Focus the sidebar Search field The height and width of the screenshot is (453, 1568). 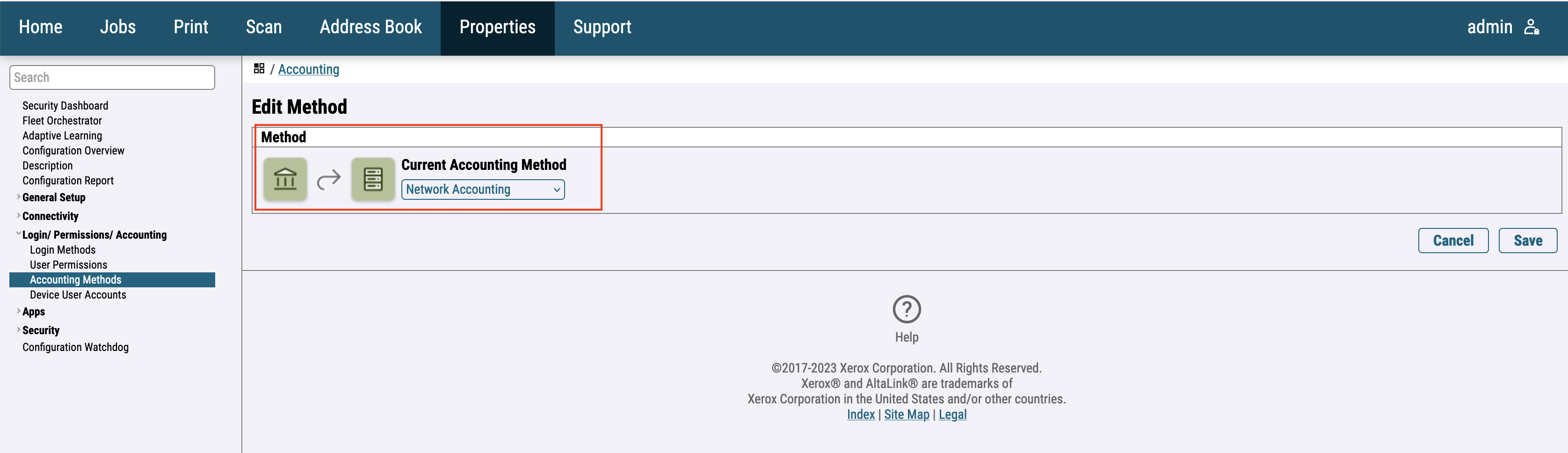click(112, 77)
